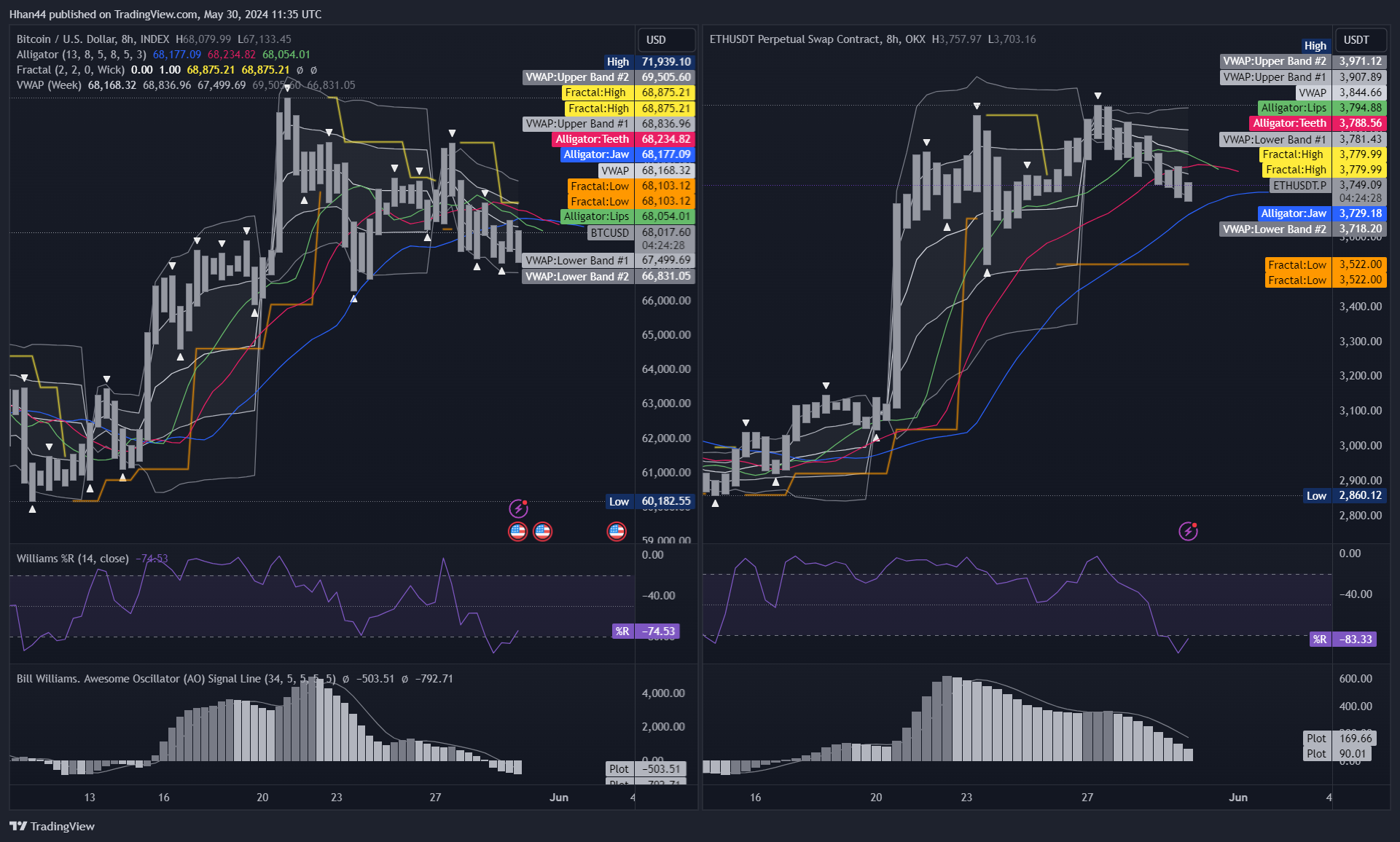Click the VWAP:Lower Band #2 3,718.20 label
The width and height of the screenshot is (1400, 842).
tap(1303, 229)
